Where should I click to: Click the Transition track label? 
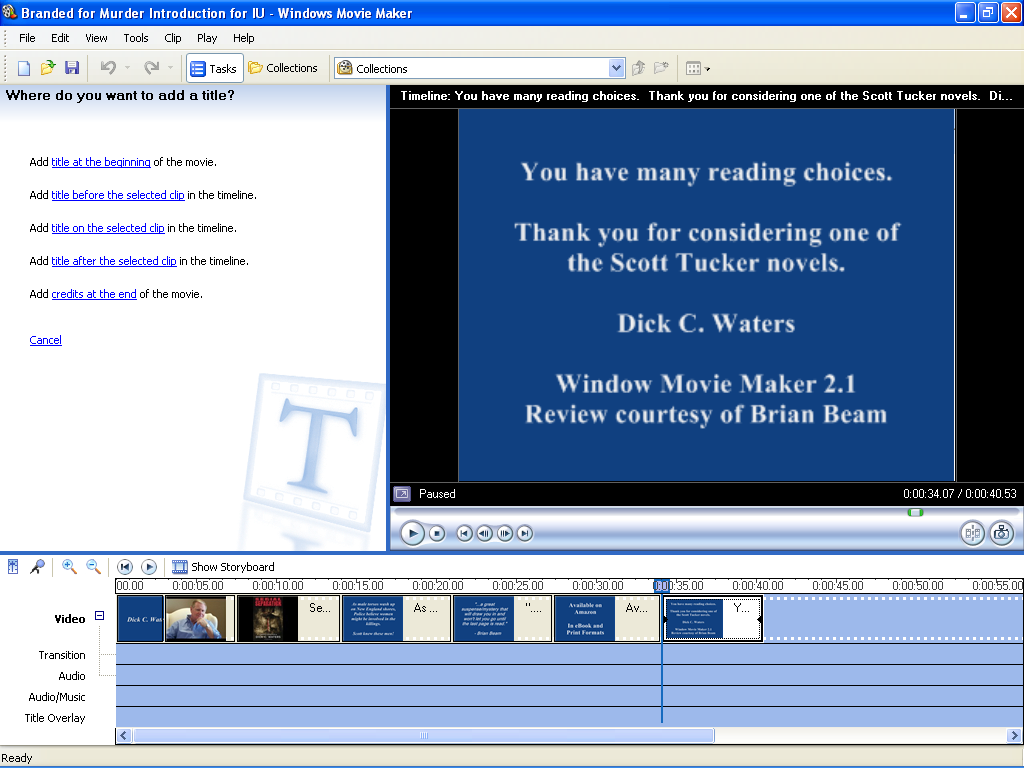(62, 655)
